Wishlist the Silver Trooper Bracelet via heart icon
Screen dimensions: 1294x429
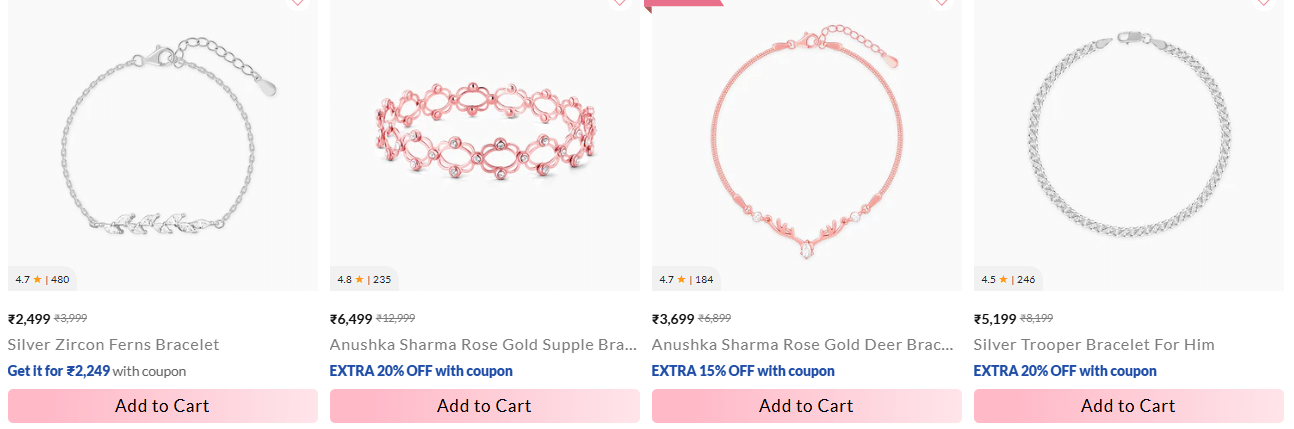[1263, 3]
